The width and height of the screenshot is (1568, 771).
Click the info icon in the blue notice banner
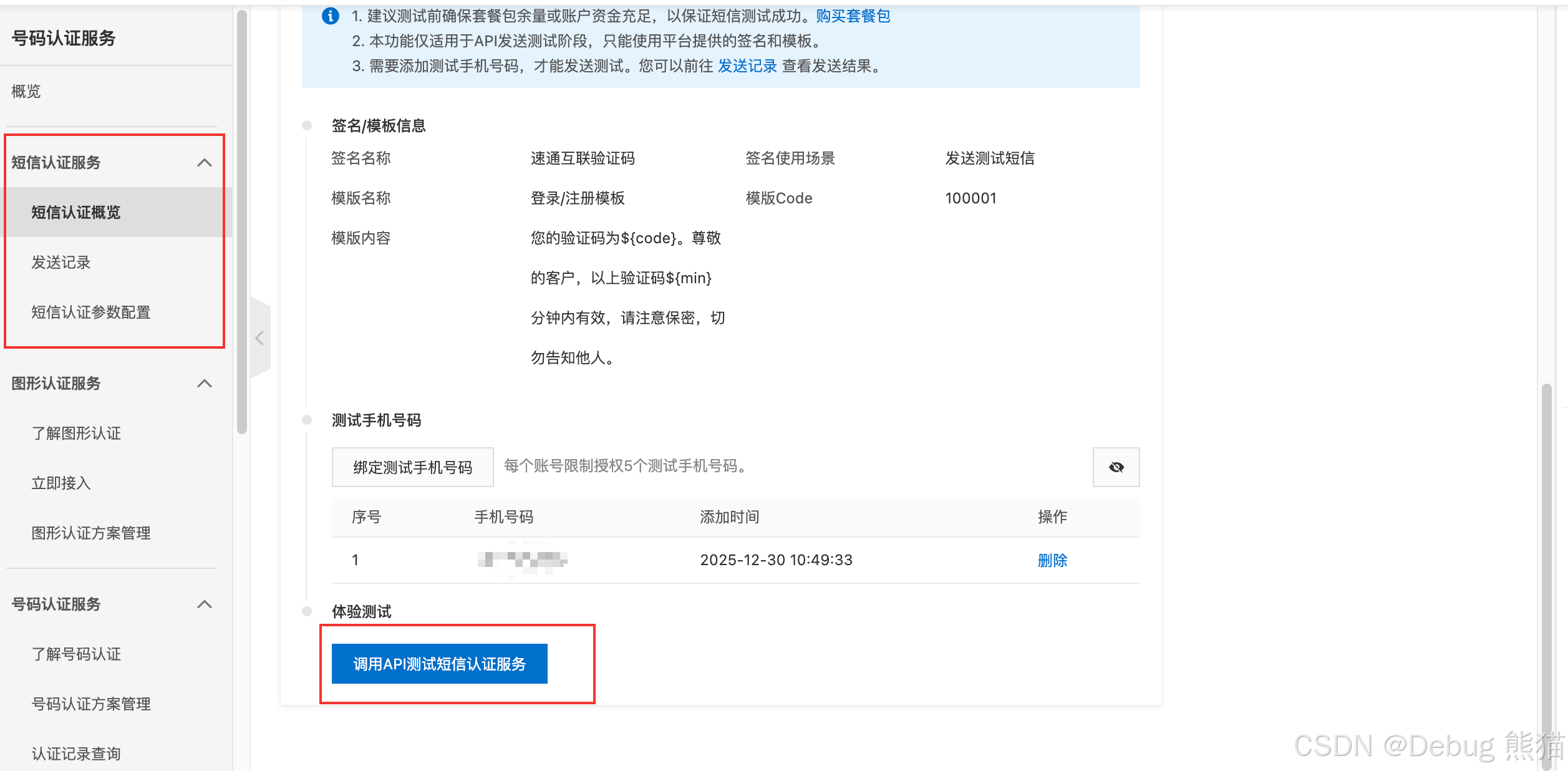[330, 17]
